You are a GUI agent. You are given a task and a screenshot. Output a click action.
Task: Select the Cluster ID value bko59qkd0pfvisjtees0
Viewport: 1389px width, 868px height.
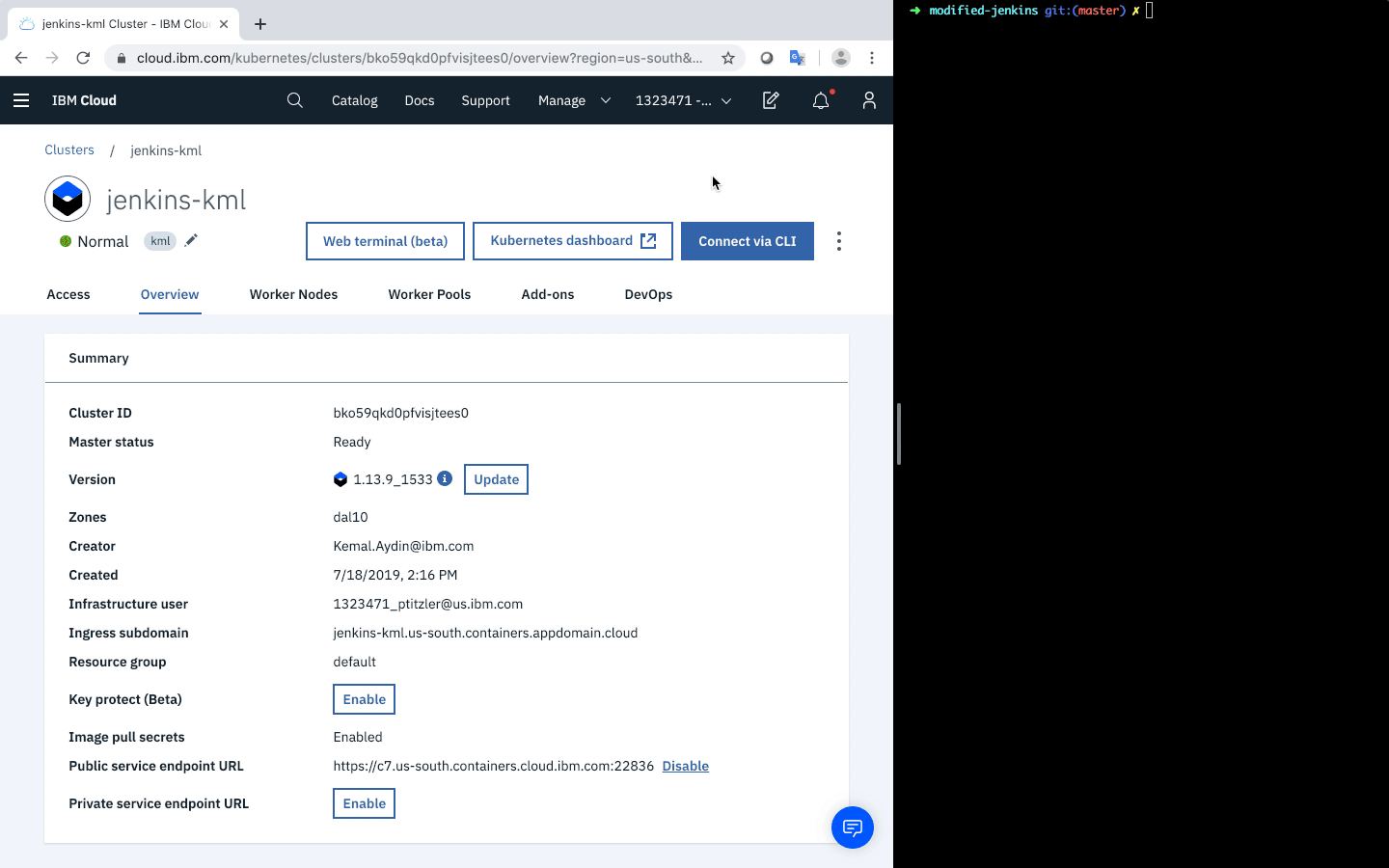point(401,413)
